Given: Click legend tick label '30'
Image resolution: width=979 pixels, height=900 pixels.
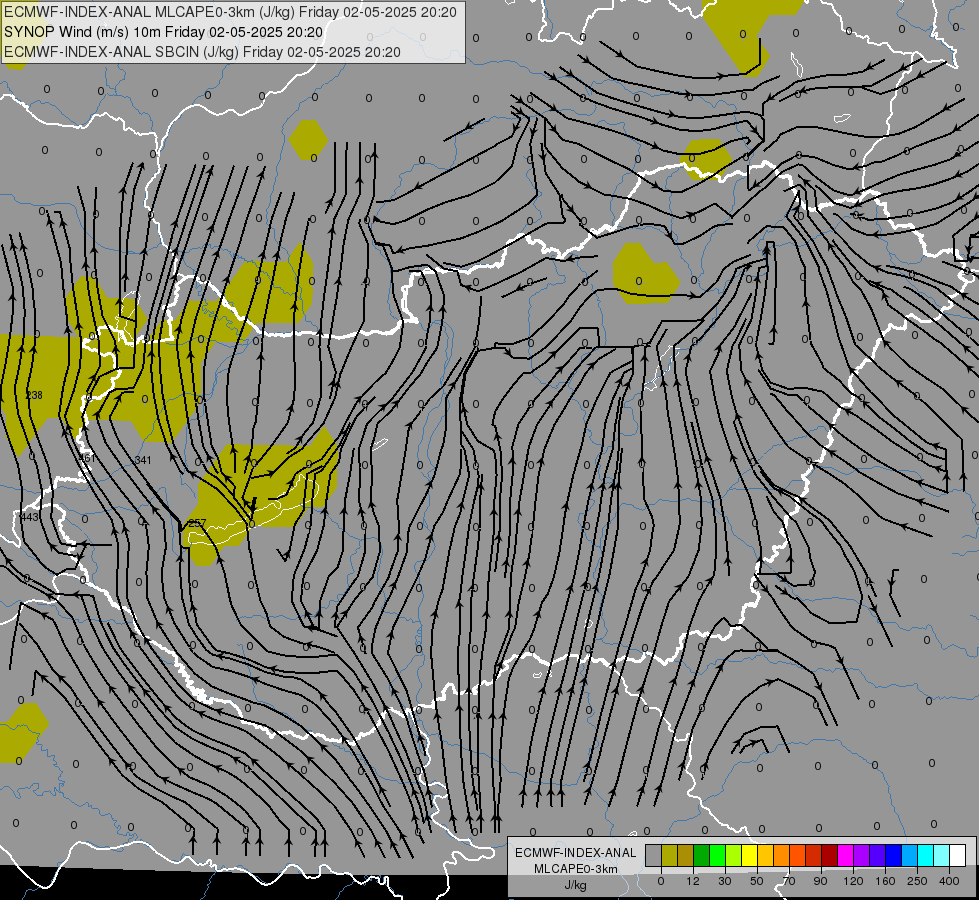Looking at the screenshot, I should tap(725, 881).
